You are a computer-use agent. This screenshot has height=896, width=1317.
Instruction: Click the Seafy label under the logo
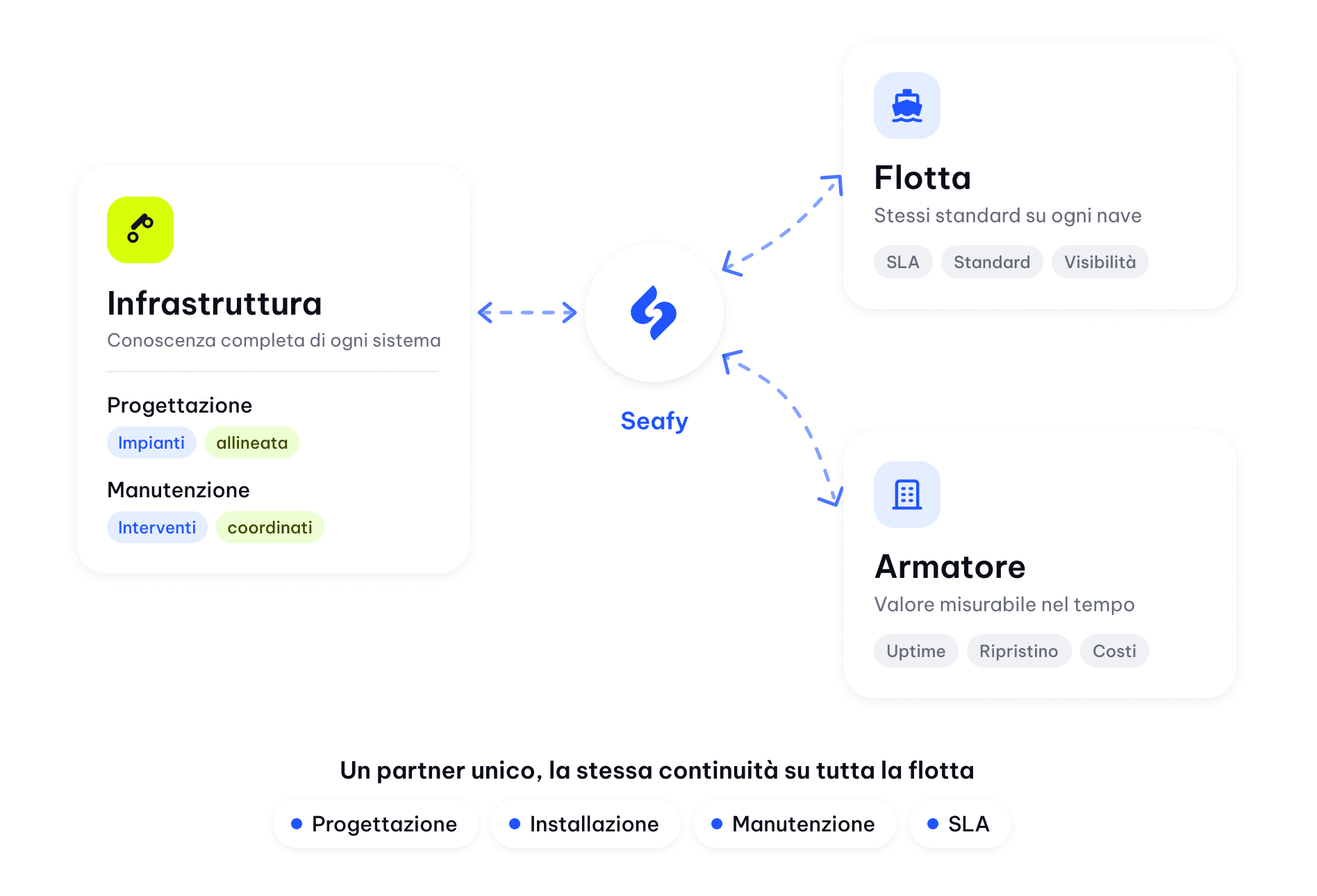click(x=654, y=421)
